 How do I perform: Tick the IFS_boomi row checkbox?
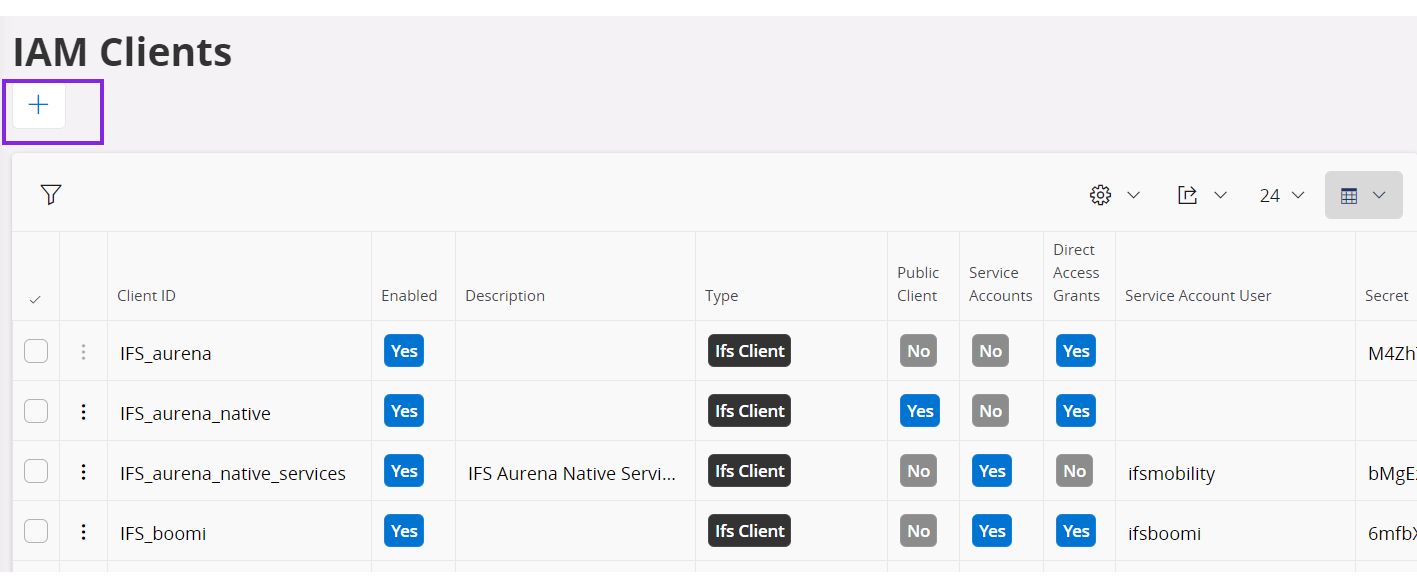(x=36, y=531)
